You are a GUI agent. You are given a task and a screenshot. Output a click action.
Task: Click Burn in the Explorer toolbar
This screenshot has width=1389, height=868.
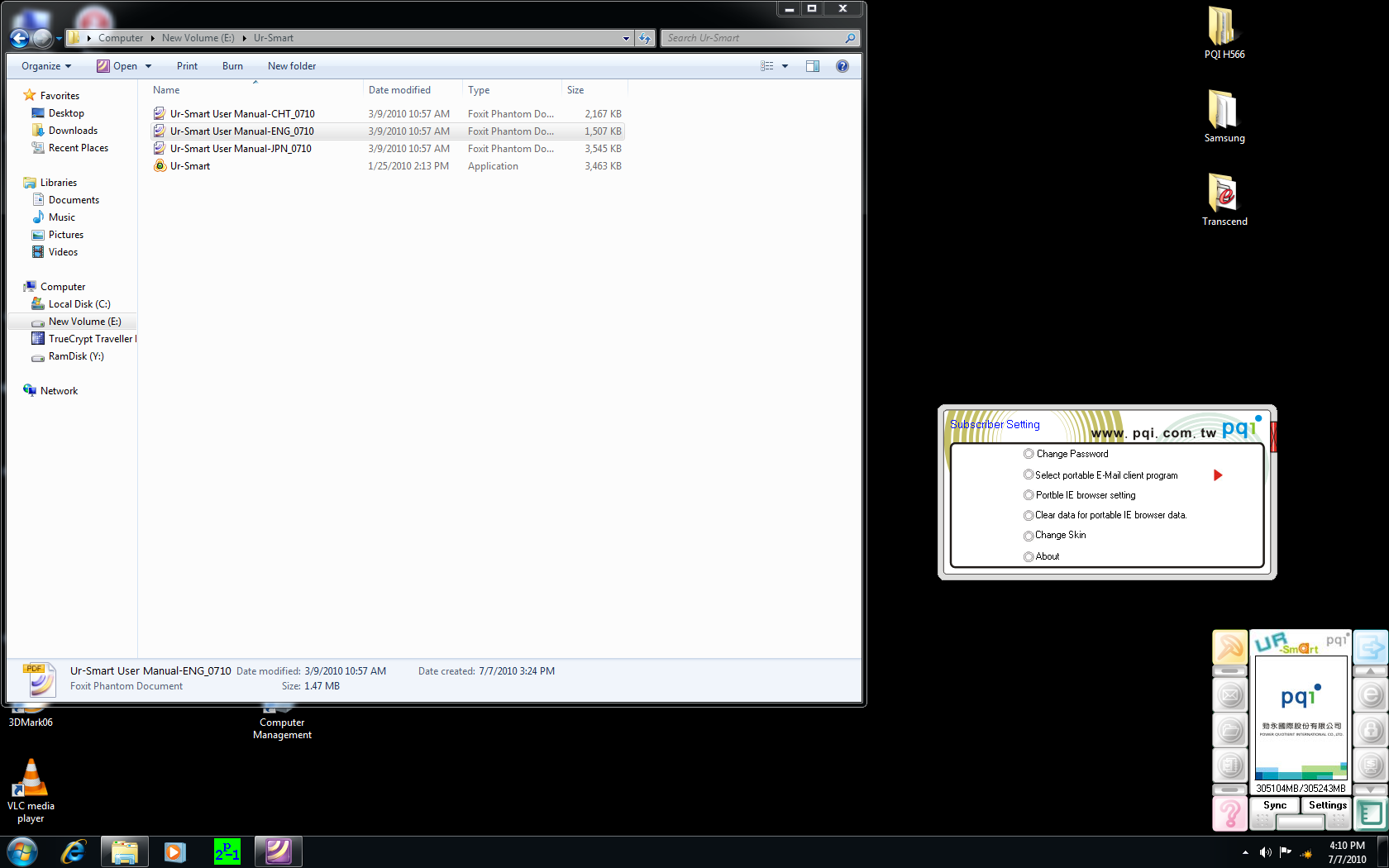tap(232, 66)
